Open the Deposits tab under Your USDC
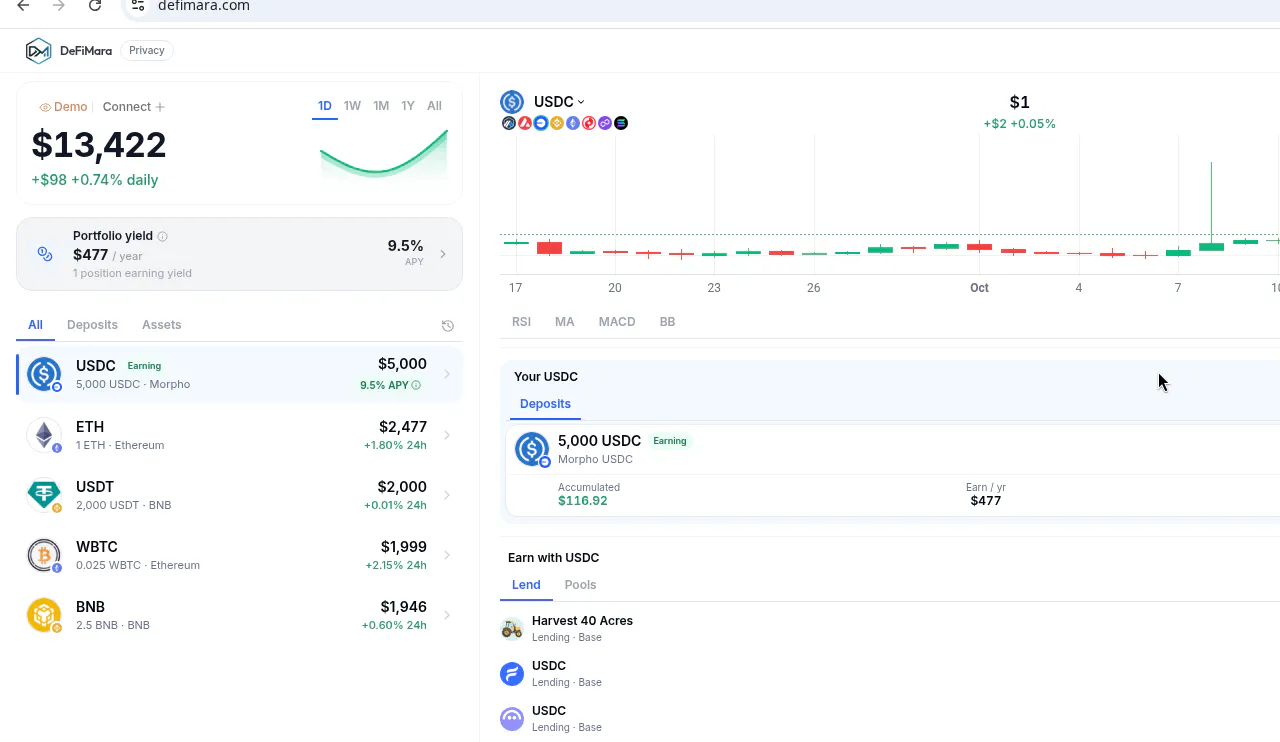 [x=545, y=404]
